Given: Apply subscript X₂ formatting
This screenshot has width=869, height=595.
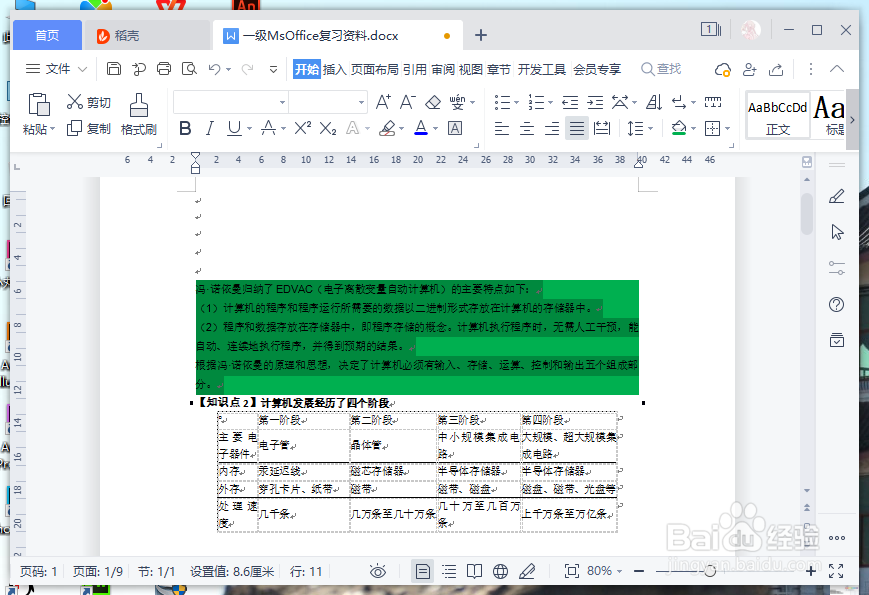Looking at the screenshot, I should [x=328, y=129].
